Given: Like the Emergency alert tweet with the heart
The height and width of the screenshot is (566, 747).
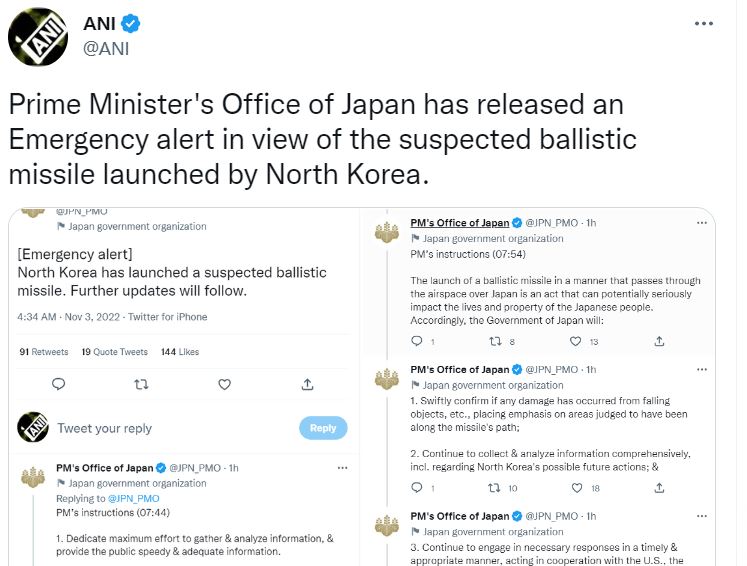Looking at the screenshot, I should pyautogui.click(x=224, y=383).
